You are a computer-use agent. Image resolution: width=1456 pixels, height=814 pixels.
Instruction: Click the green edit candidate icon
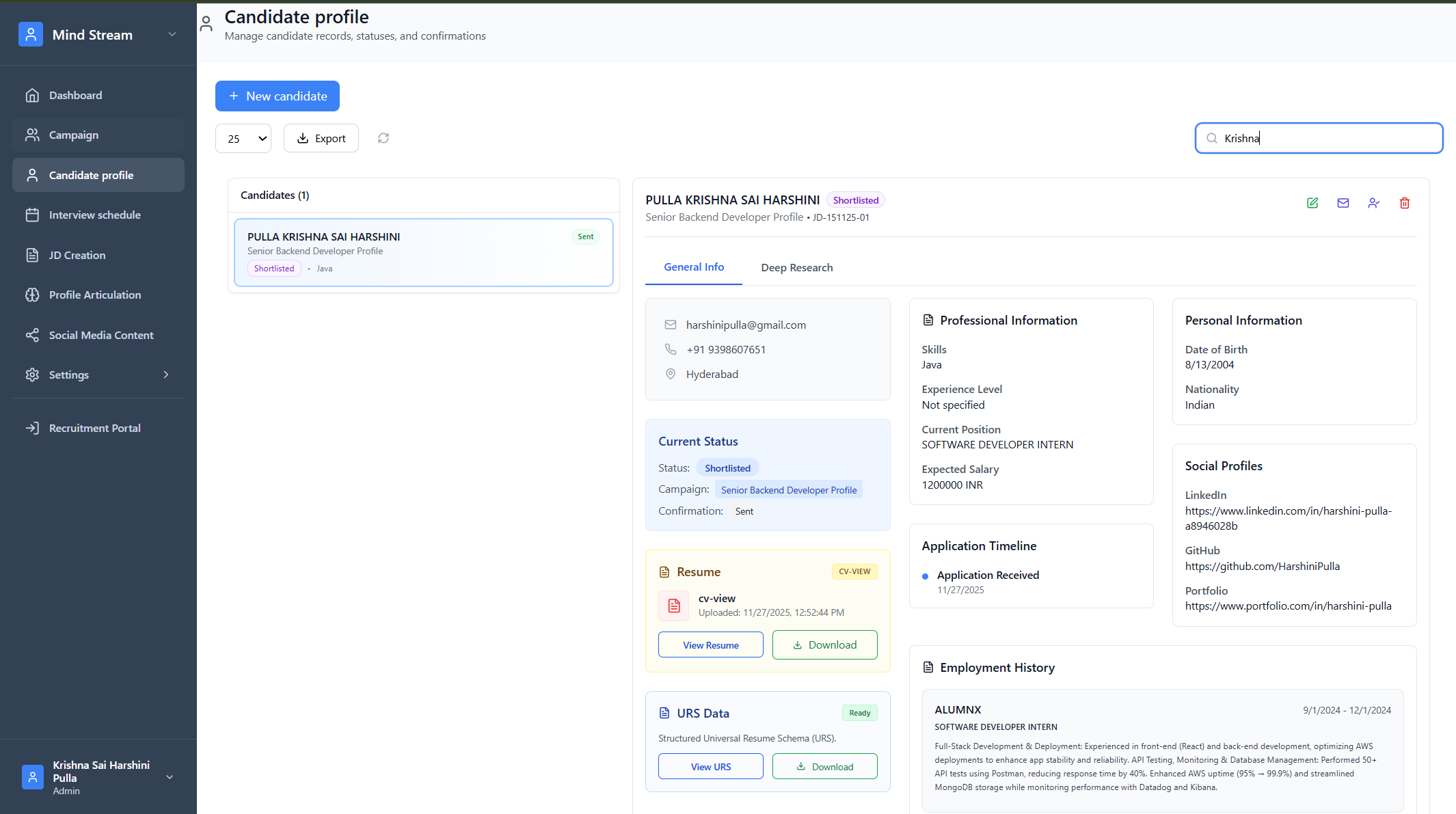click(x=1312, y=203)
